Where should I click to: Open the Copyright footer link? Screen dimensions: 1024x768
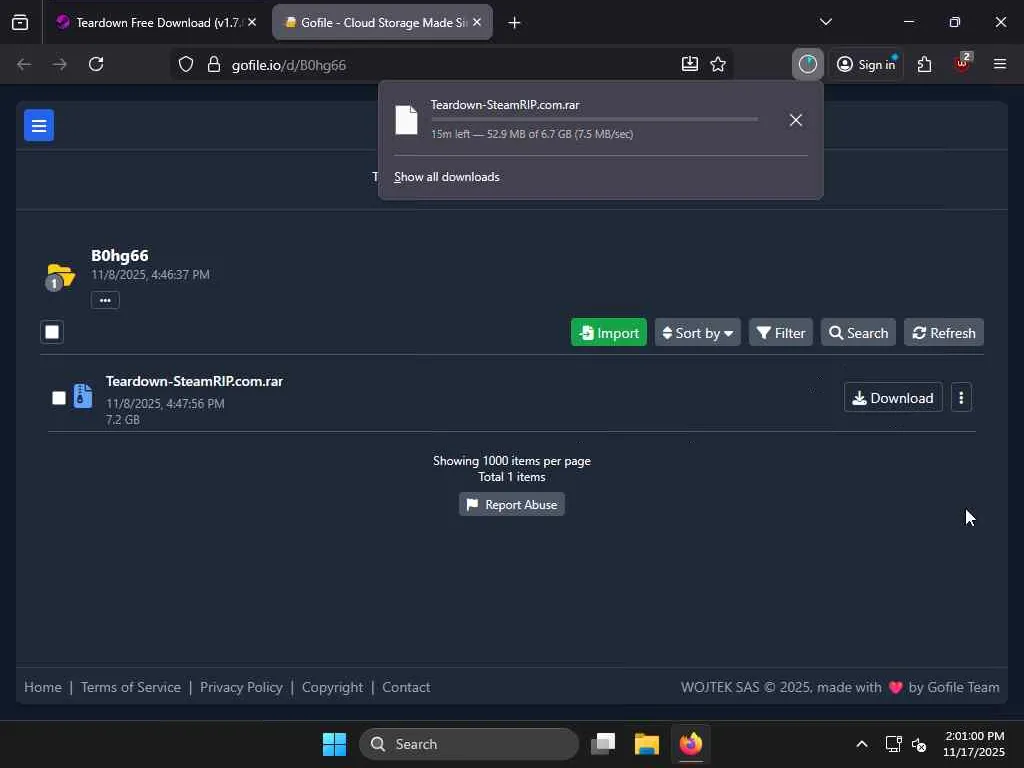pos(332,687)
